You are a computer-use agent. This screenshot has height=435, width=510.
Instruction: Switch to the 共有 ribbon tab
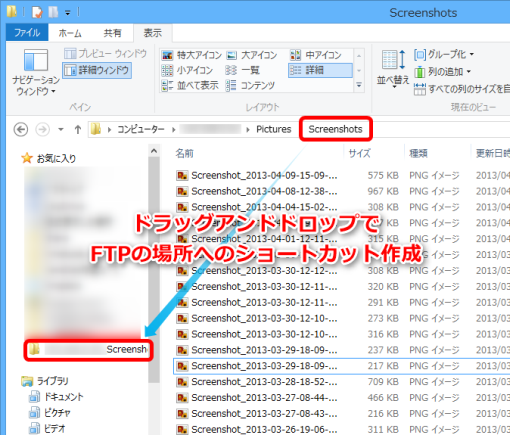112,33
